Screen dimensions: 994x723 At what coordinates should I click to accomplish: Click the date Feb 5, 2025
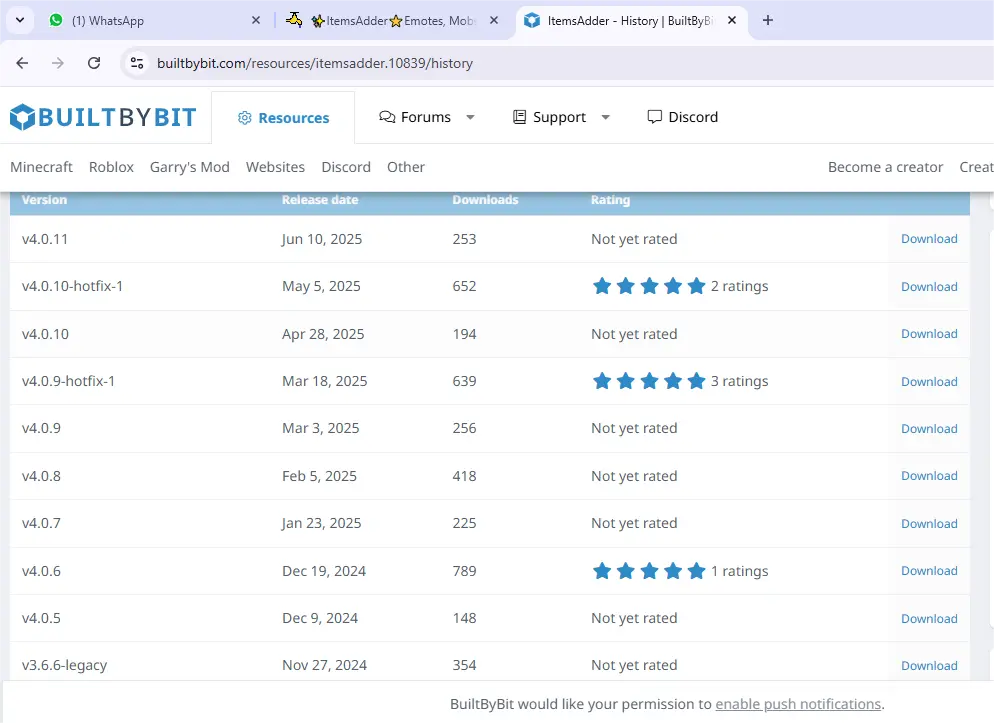[x=320, y=476]
